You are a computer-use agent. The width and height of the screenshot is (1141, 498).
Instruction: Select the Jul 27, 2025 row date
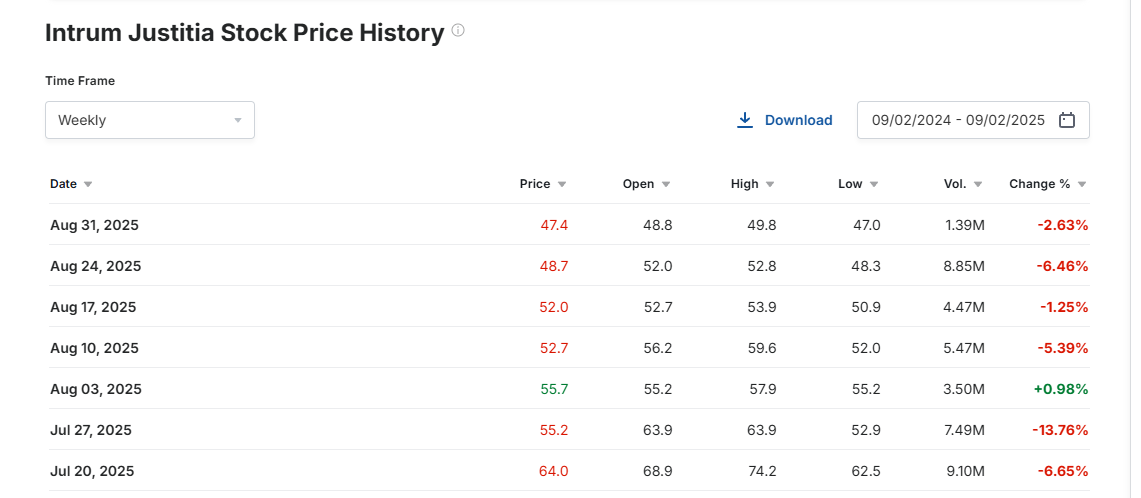tap(91, 430)
